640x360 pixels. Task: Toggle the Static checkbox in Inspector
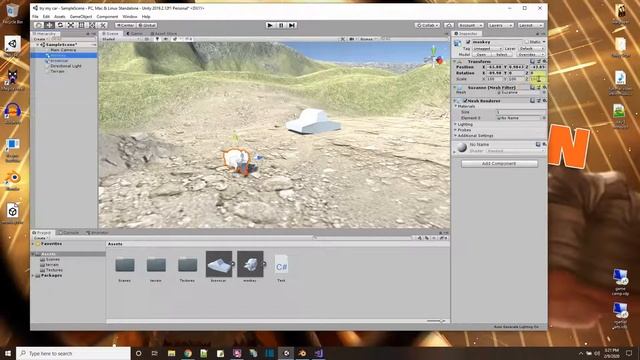527,42
